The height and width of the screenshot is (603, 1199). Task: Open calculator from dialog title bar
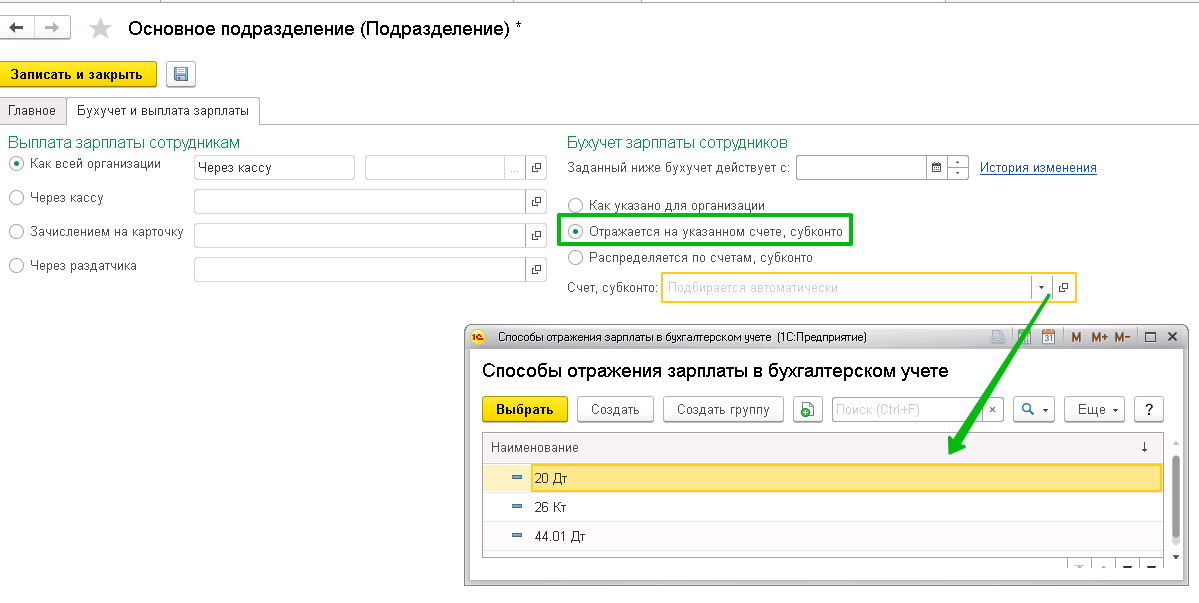coord(1023,337)
